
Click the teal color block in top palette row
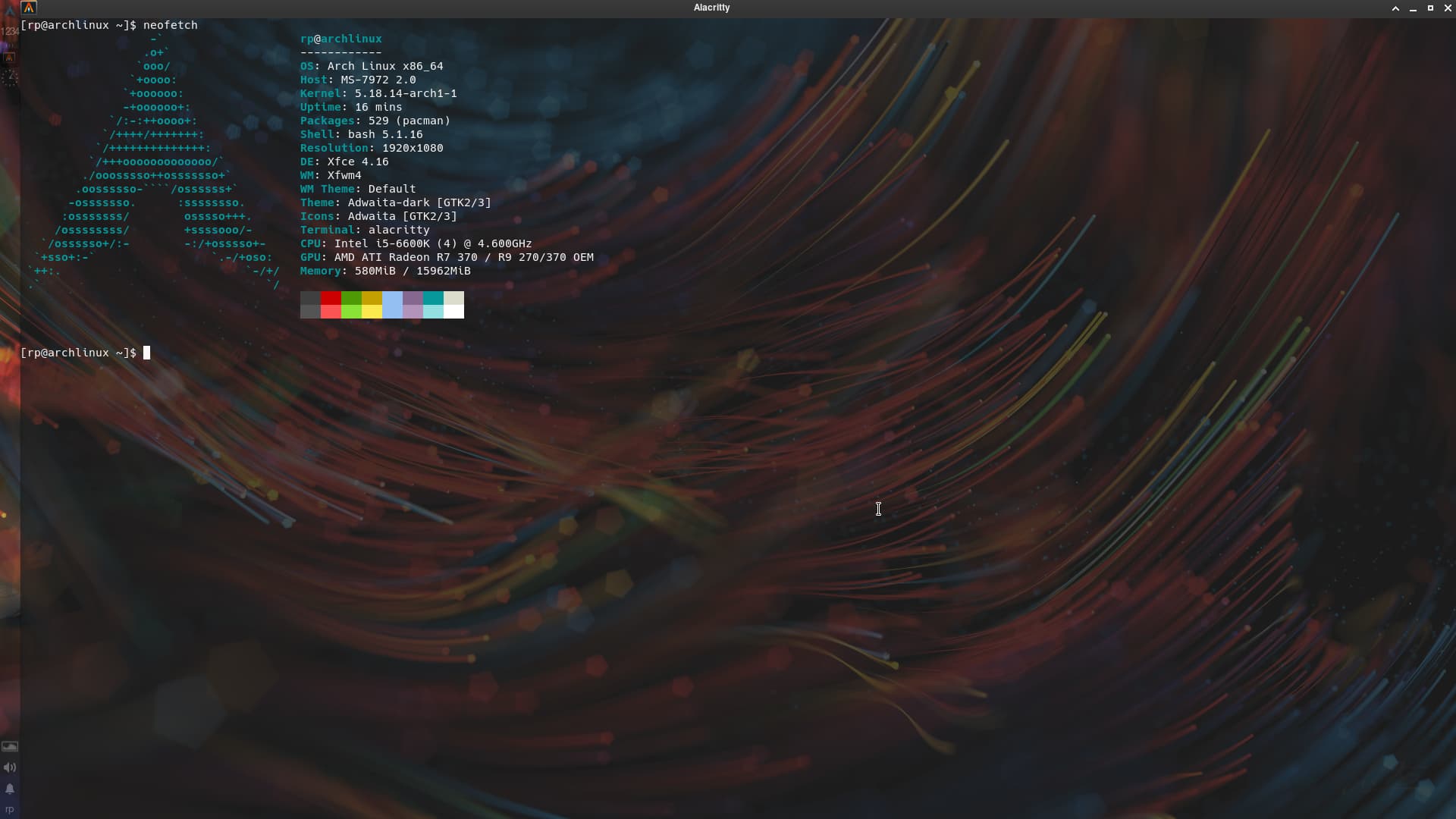433,298
